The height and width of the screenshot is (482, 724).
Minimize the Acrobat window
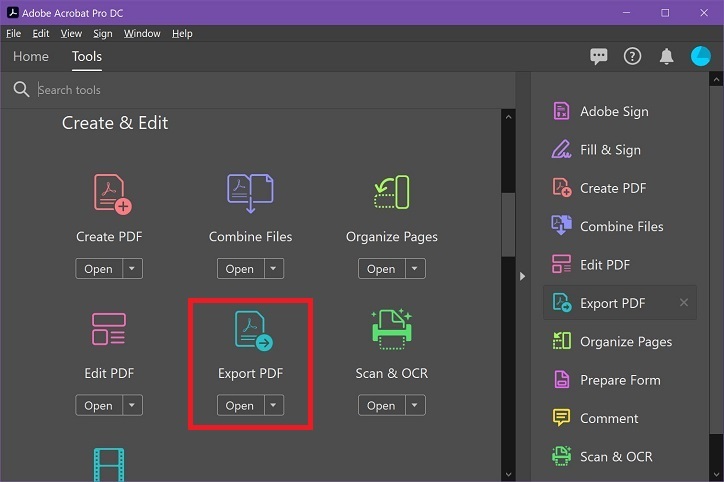click(626, 12)
